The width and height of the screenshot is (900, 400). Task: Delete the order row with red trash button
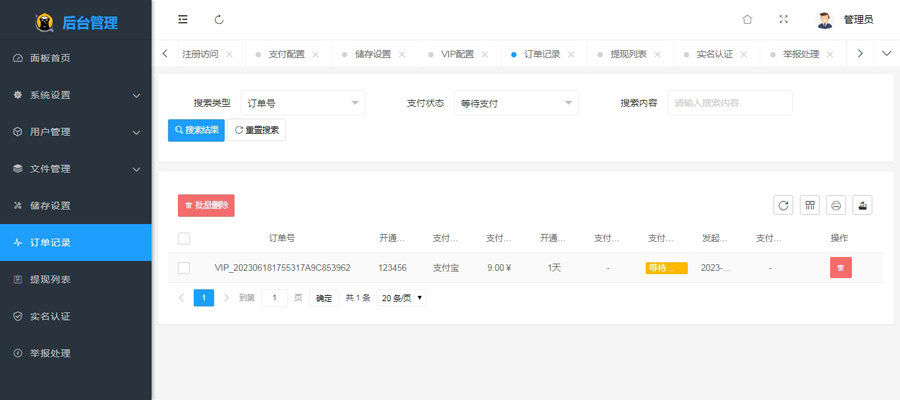[x=840, y=268]
